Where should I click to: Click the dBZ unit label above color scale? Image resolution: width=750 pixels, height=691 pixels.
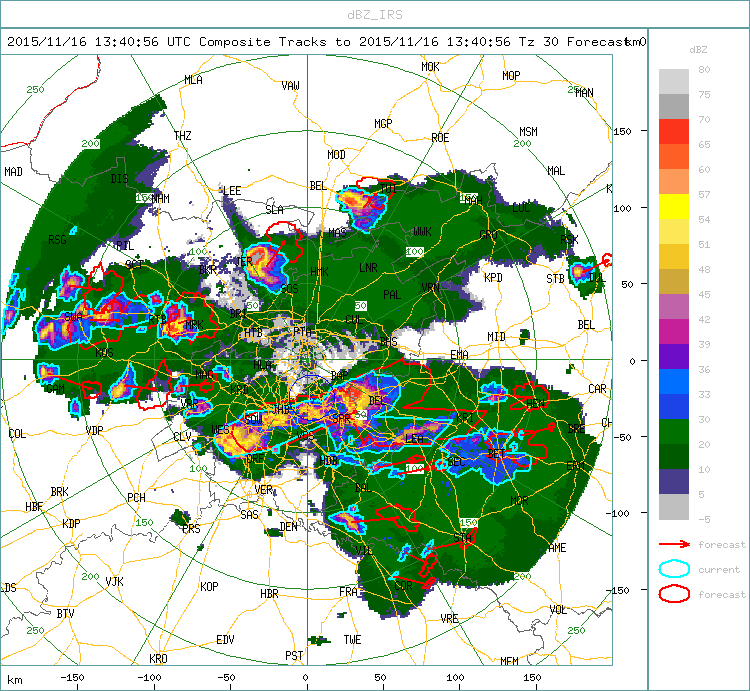[x=698, y=50]
